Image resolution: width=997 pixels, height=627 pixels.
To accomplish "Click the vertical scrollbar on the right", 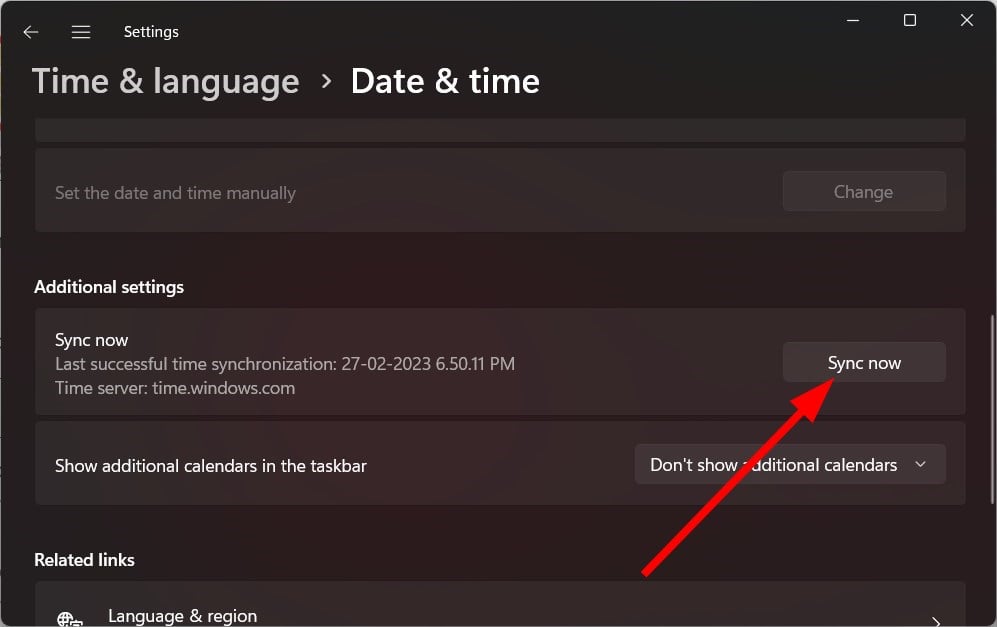I will (x=992, y=409).
